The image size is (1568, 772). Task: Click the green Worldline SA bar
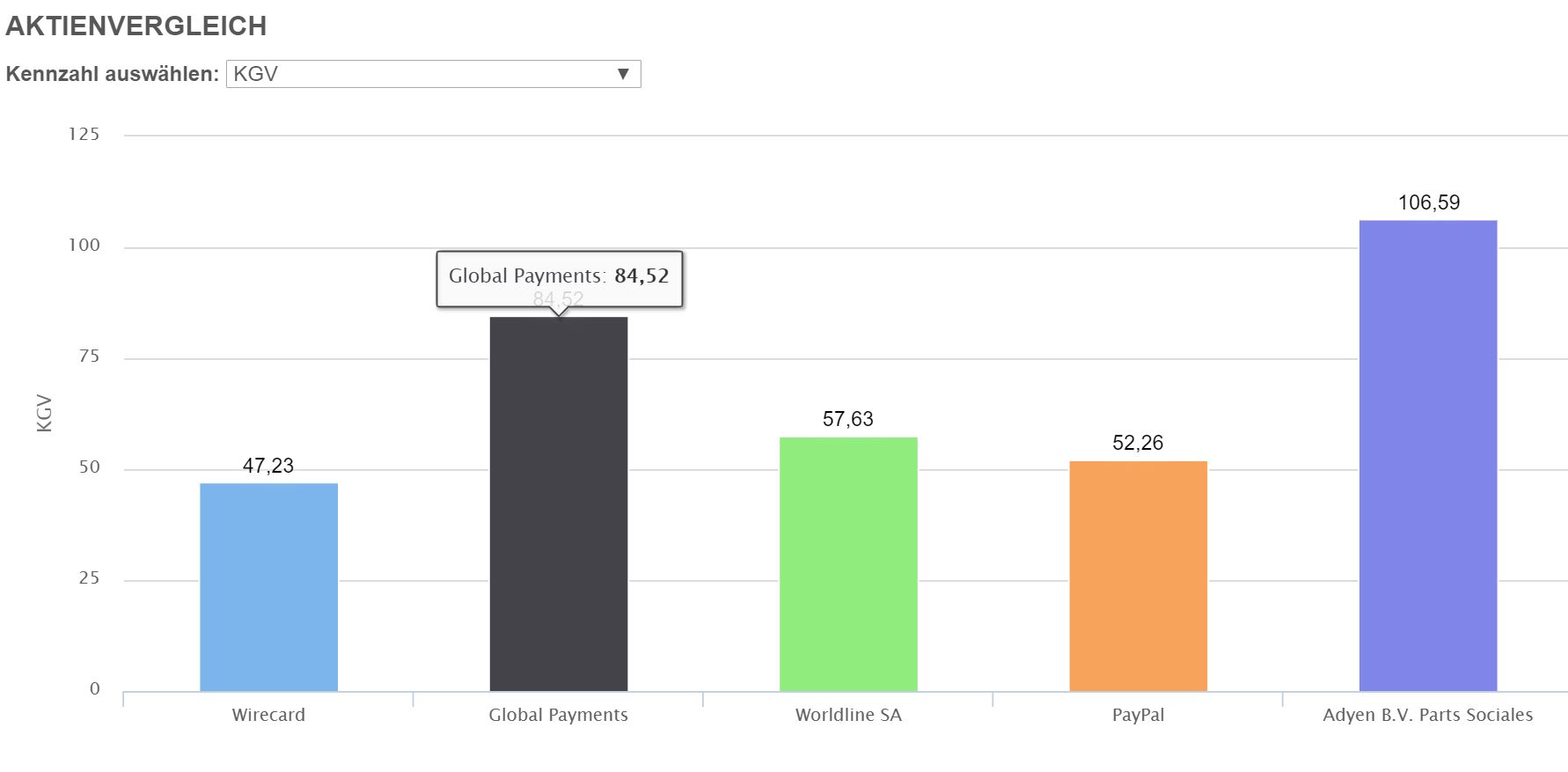coord(848,564)
